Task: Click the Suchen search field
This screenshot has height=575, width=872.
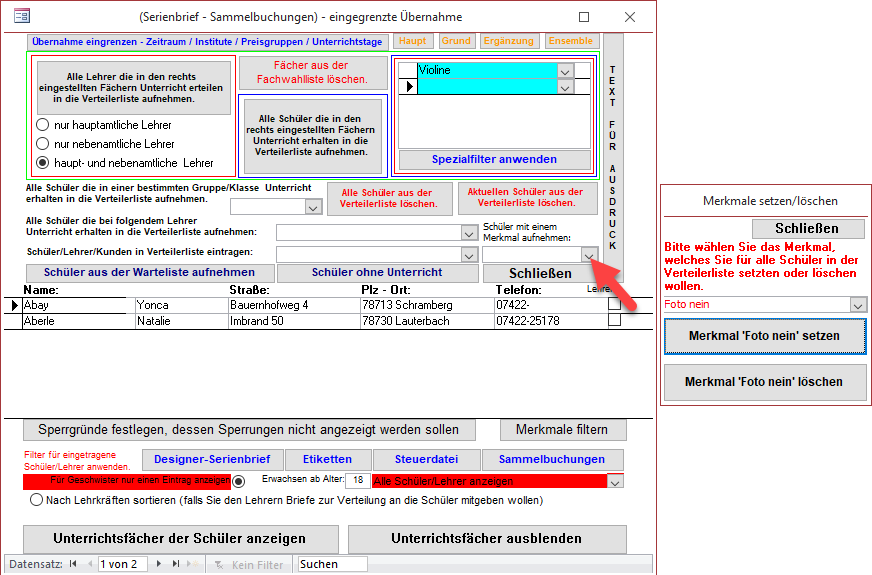Action: (x=332, y=565)
